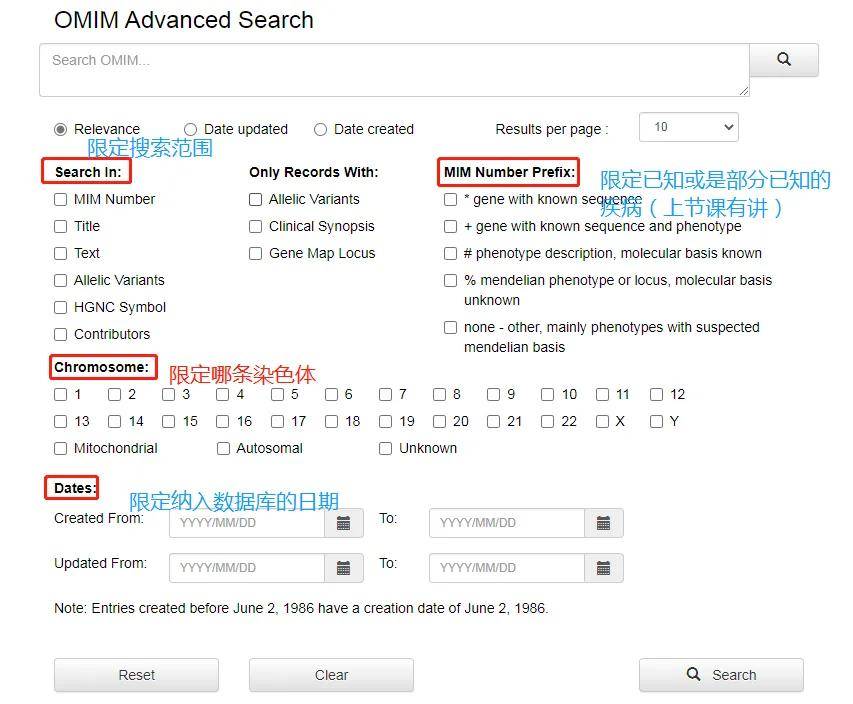Screen dimensions: 853x704
Task: Tick the Mitochondrial chromosome checkbox
Action: coord(61,448)
